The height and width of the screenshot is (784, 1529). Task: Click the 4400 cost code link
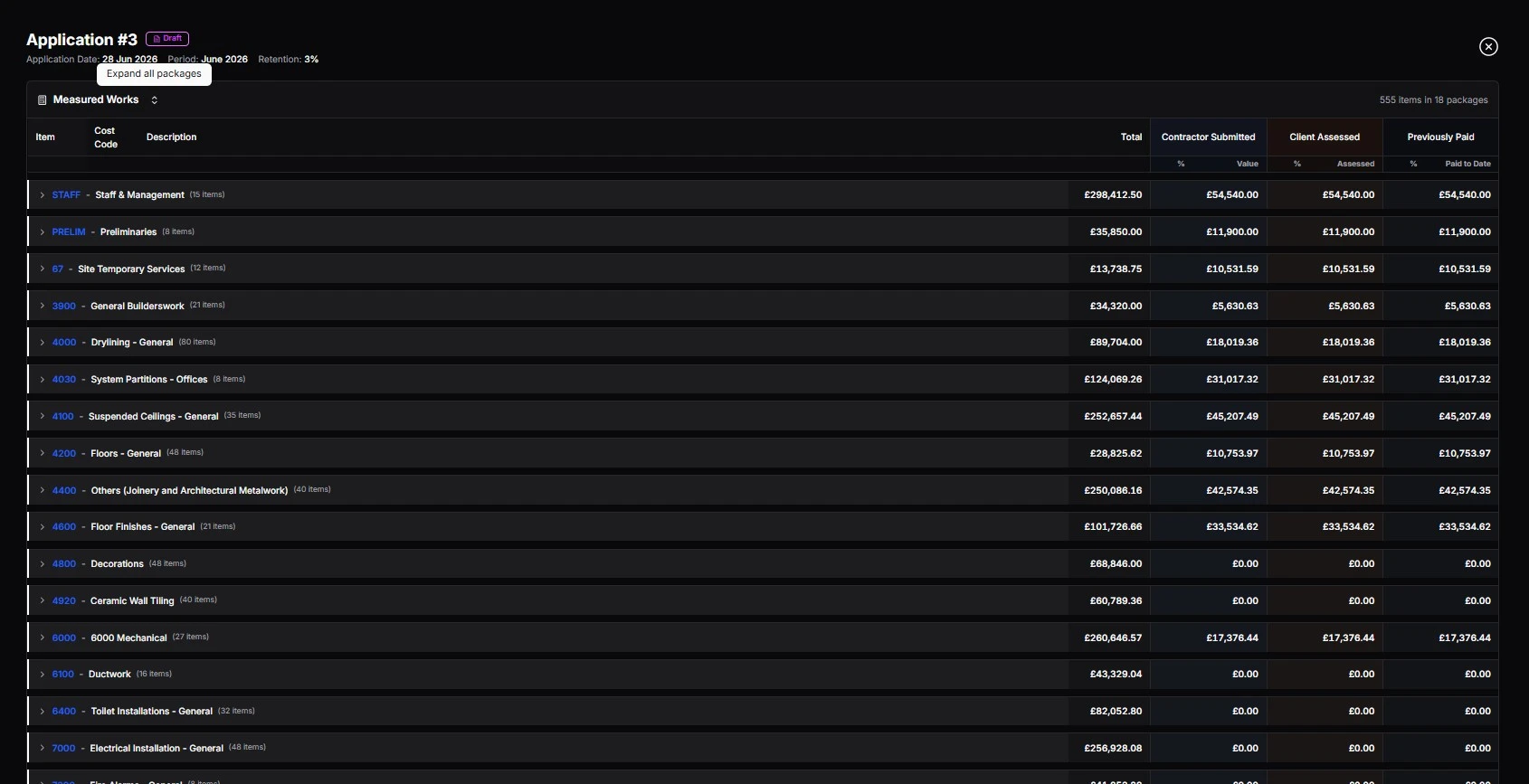tap(63, 491)
